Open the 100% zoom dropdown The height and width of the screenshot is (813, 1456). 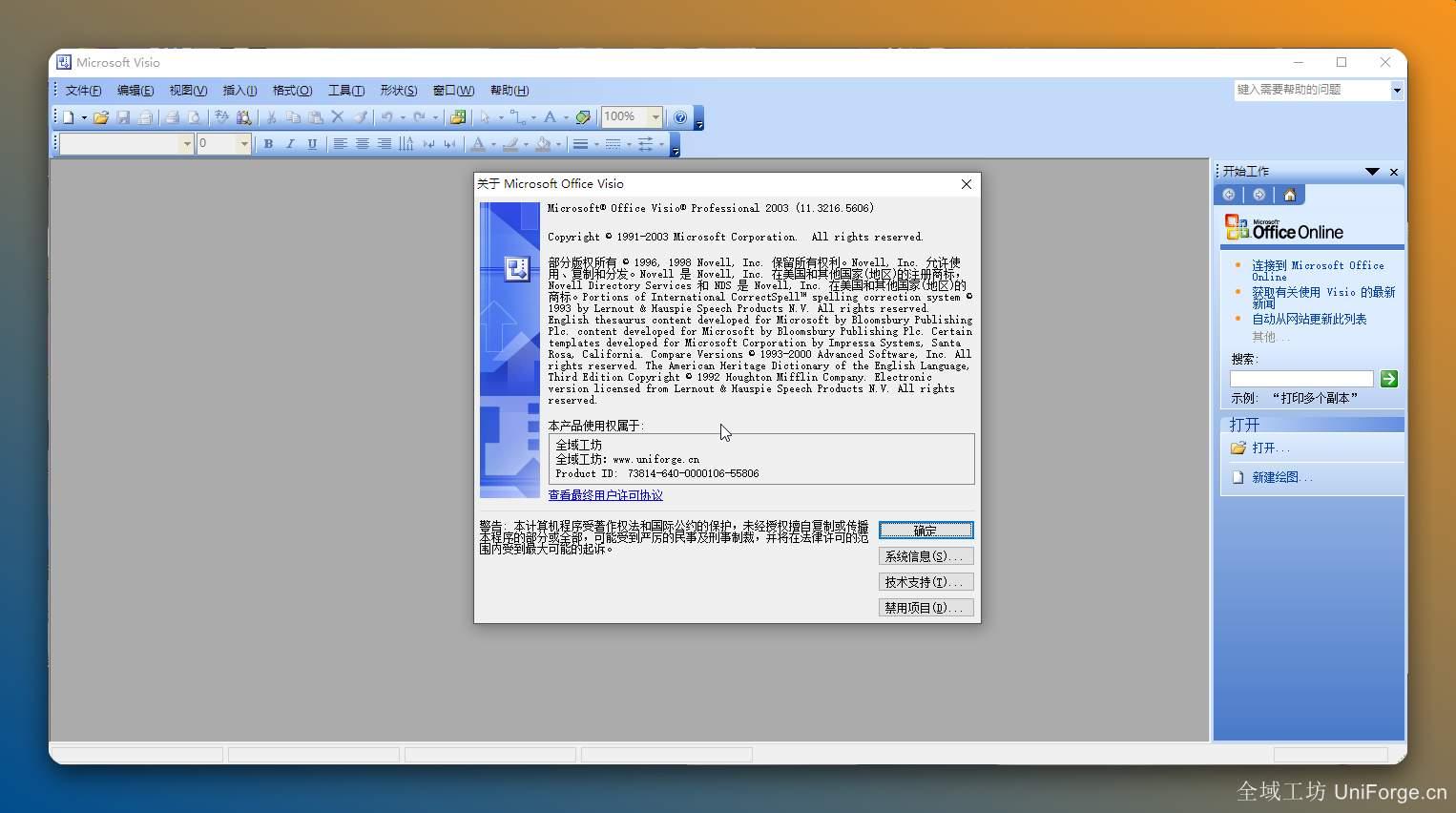[x=655, y=117]
